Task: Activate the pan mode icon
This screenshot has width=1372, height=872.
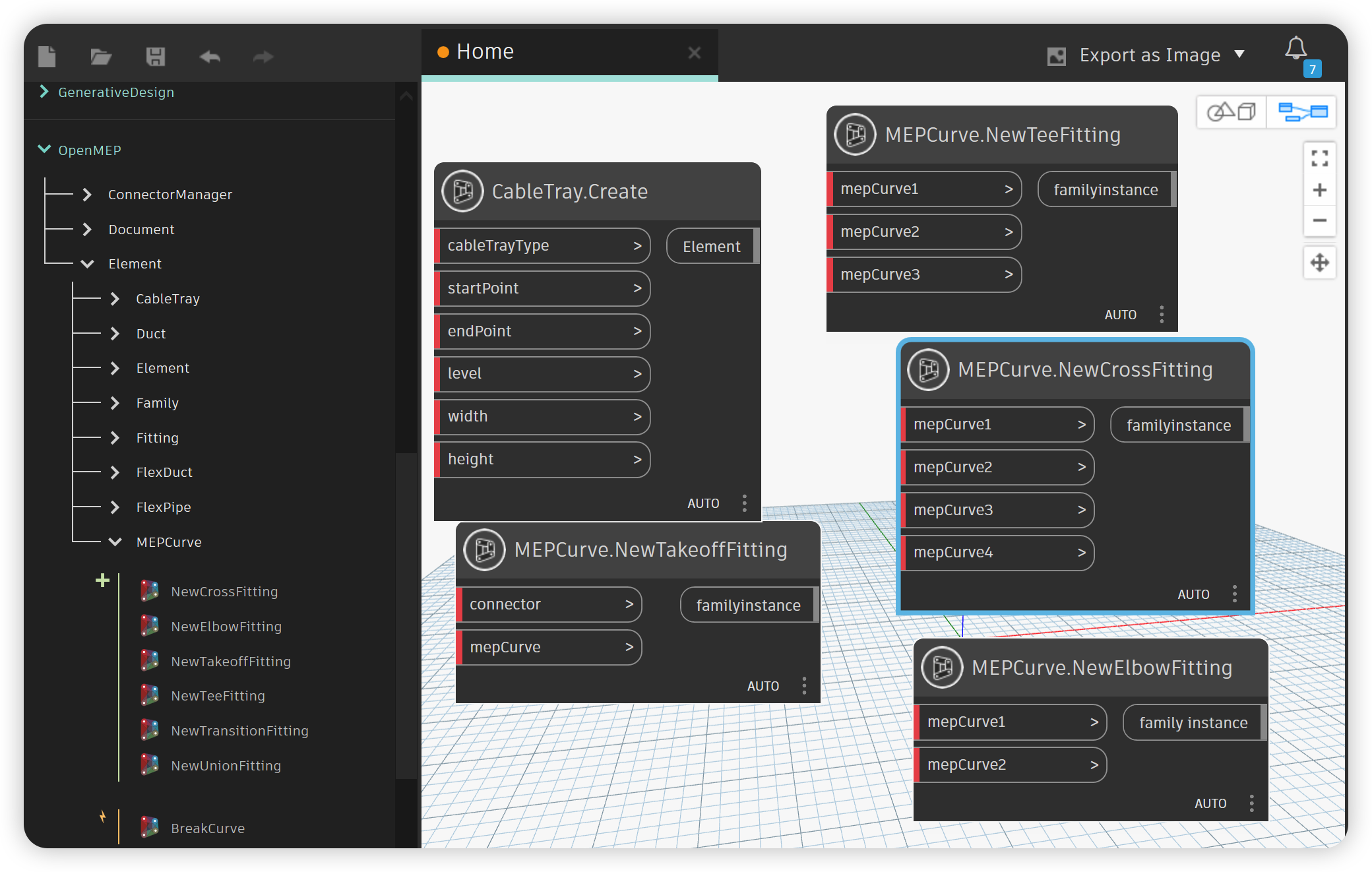Action: (1319, 263)
